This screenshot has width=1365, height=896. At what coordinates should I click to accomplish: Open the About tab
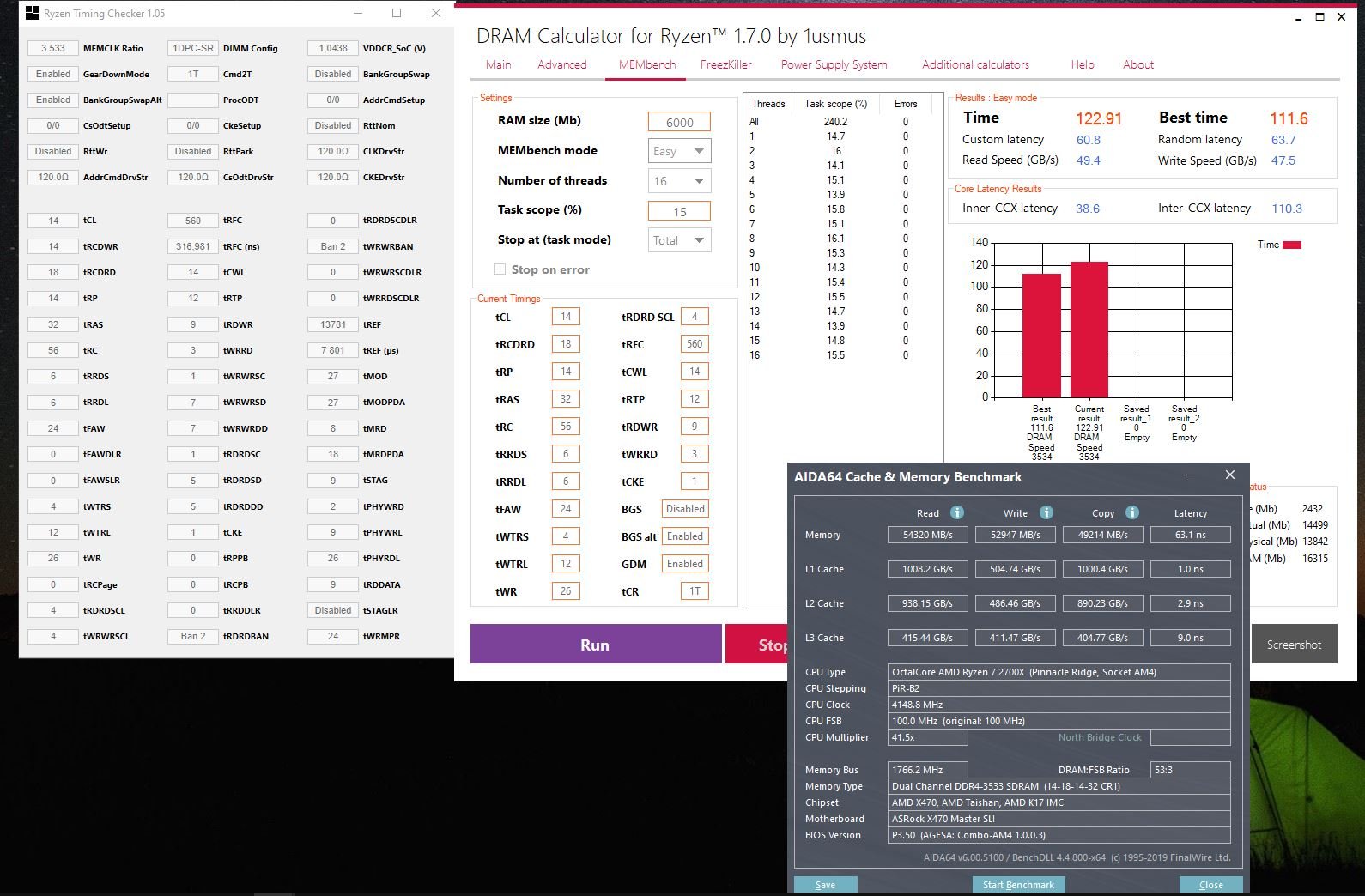point(1138,64)
